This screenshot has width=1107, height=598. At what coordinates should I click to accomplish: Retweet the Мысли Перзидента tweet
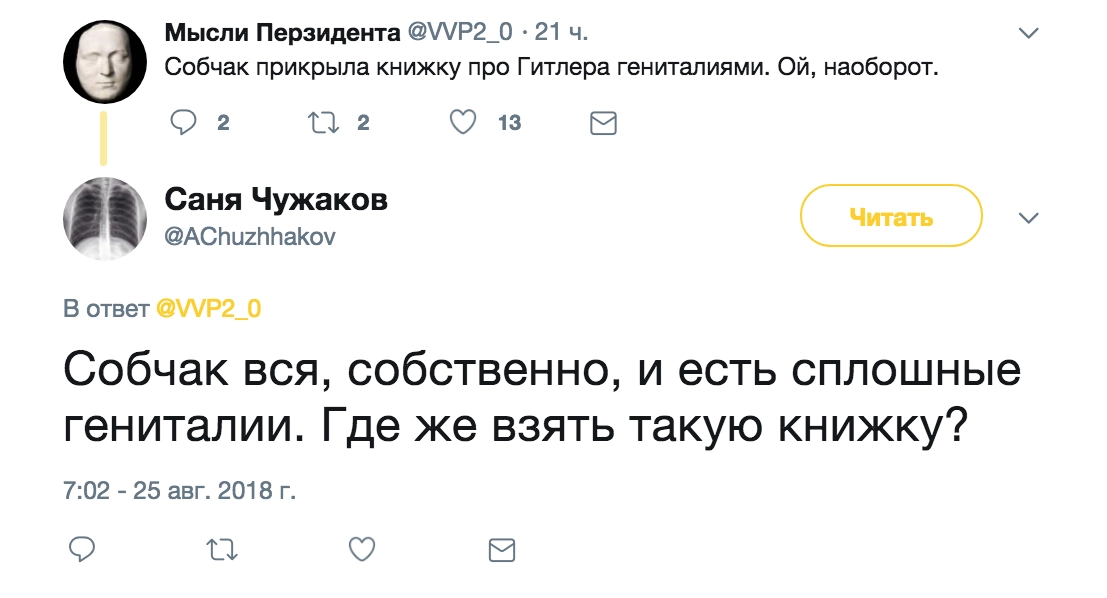(327, 123)
